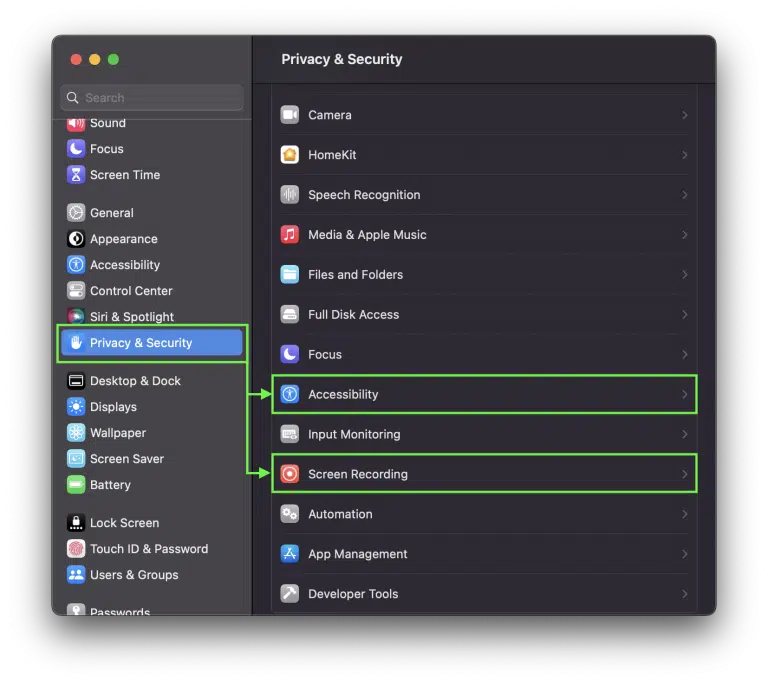
Task: Open Touch ID & Password label
Action: click(x=149, y=549)
